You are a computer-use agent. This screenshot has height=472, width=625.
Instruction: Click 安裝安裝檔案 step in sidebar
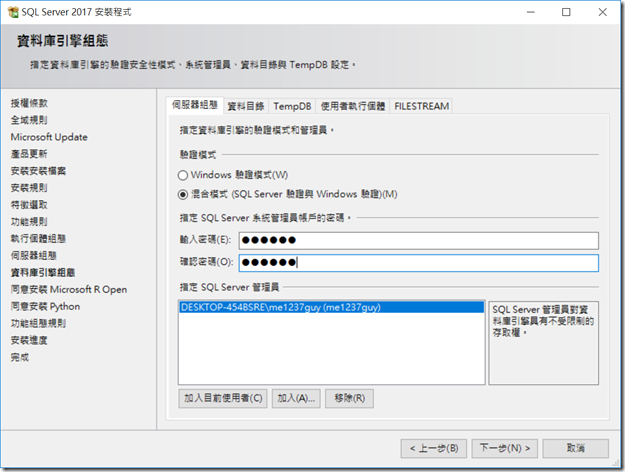click(38, 171)
